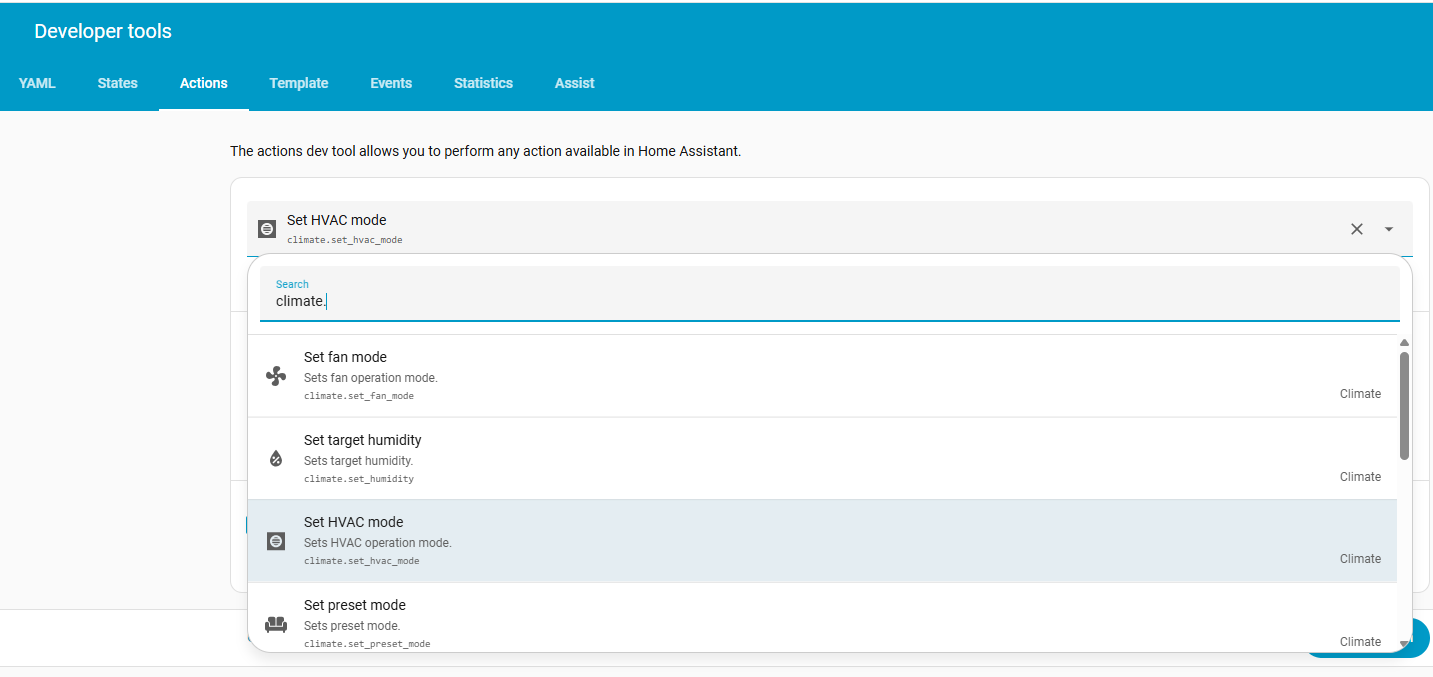Switch to the Assist tab
The width and height of the screenshot is (1433, 677).
click(x=574, y=83)
